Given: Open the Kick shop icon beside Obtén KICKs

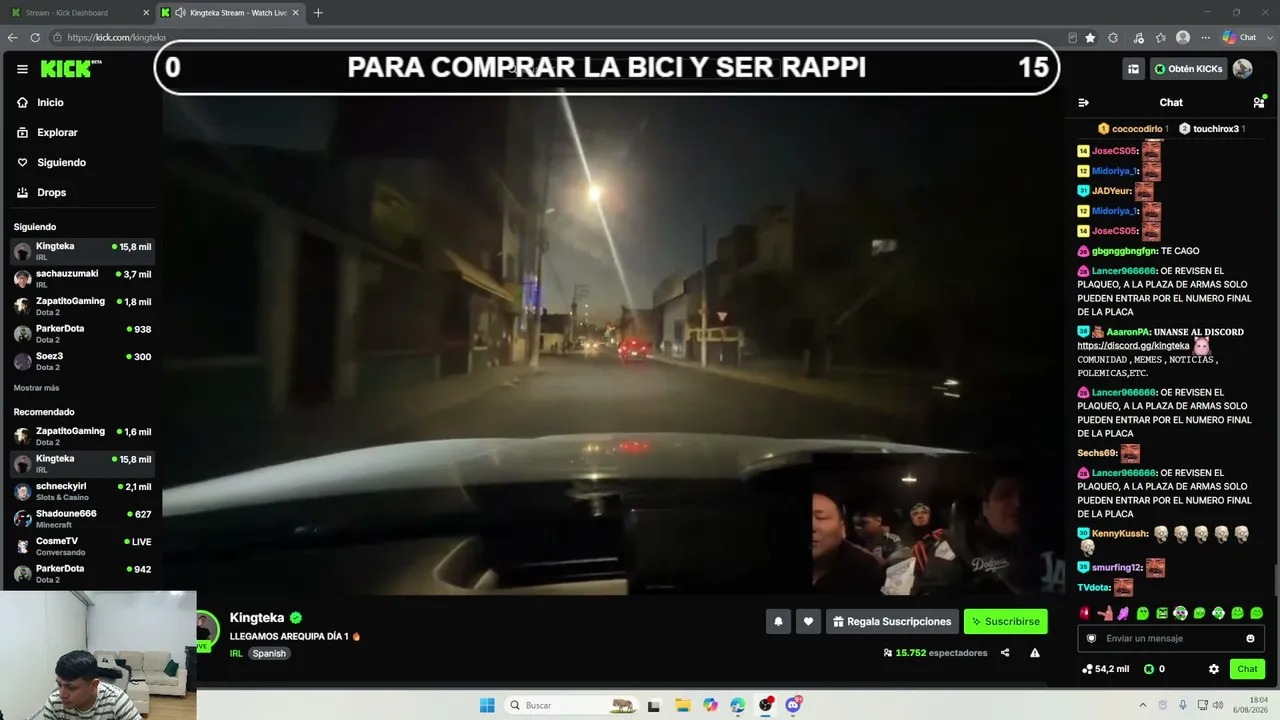Looking at the screenshot, I should pos(1133,69).
